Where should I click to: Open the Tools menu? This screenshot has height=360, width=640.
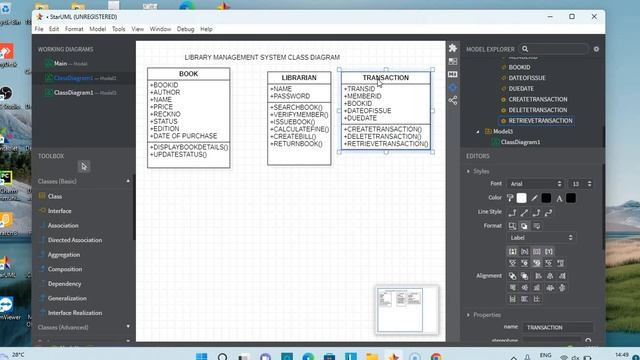(x=118, y=29)
